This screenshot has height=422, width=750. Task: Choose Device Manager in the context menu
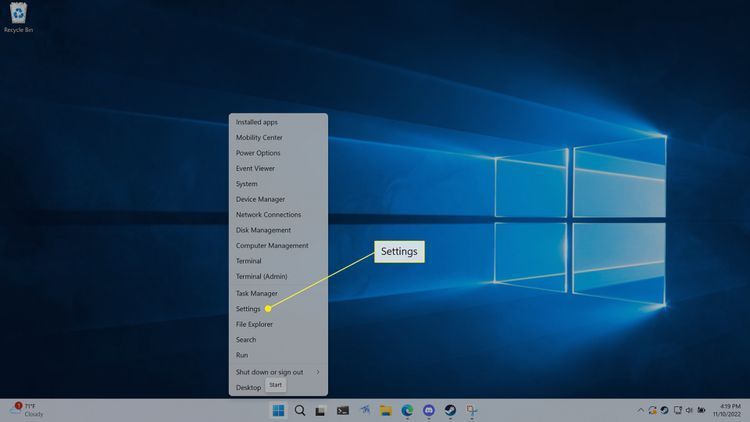pyautogui.click(x=261, y=199)
